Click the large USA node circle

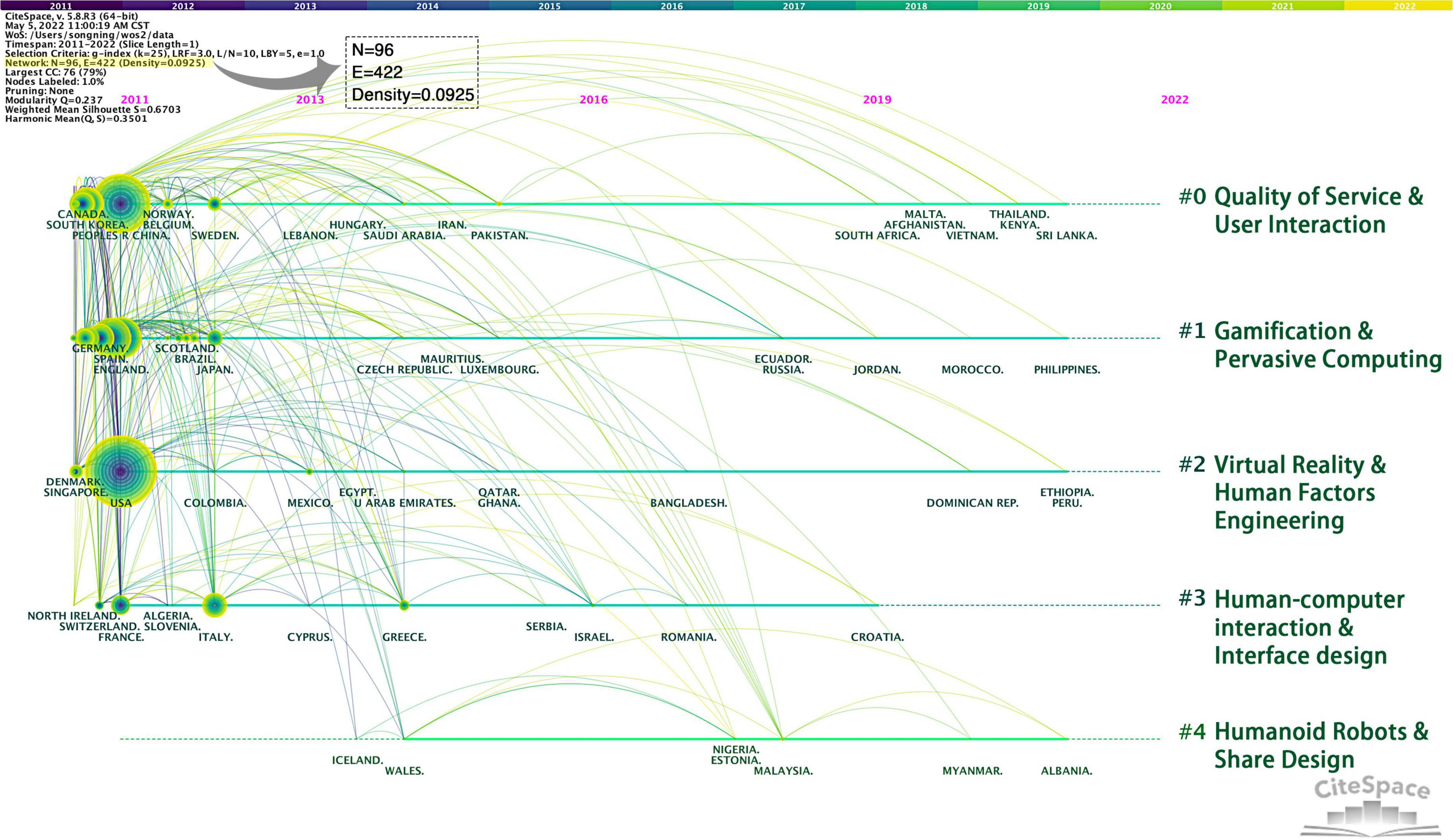(x=120, y=471)
